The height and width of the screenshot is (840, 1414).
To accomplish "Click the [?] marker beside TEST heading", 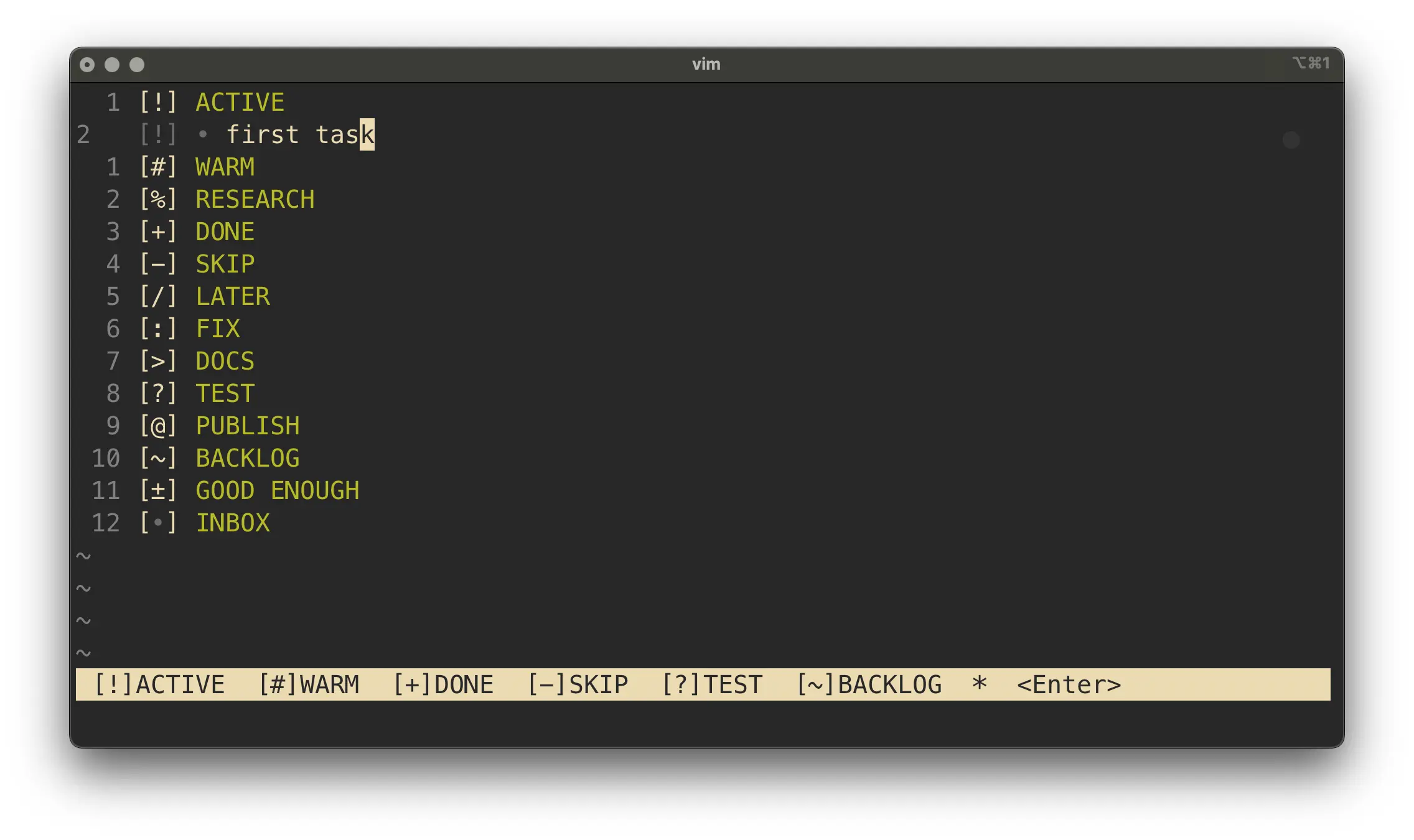I will [x=158, y=393].
